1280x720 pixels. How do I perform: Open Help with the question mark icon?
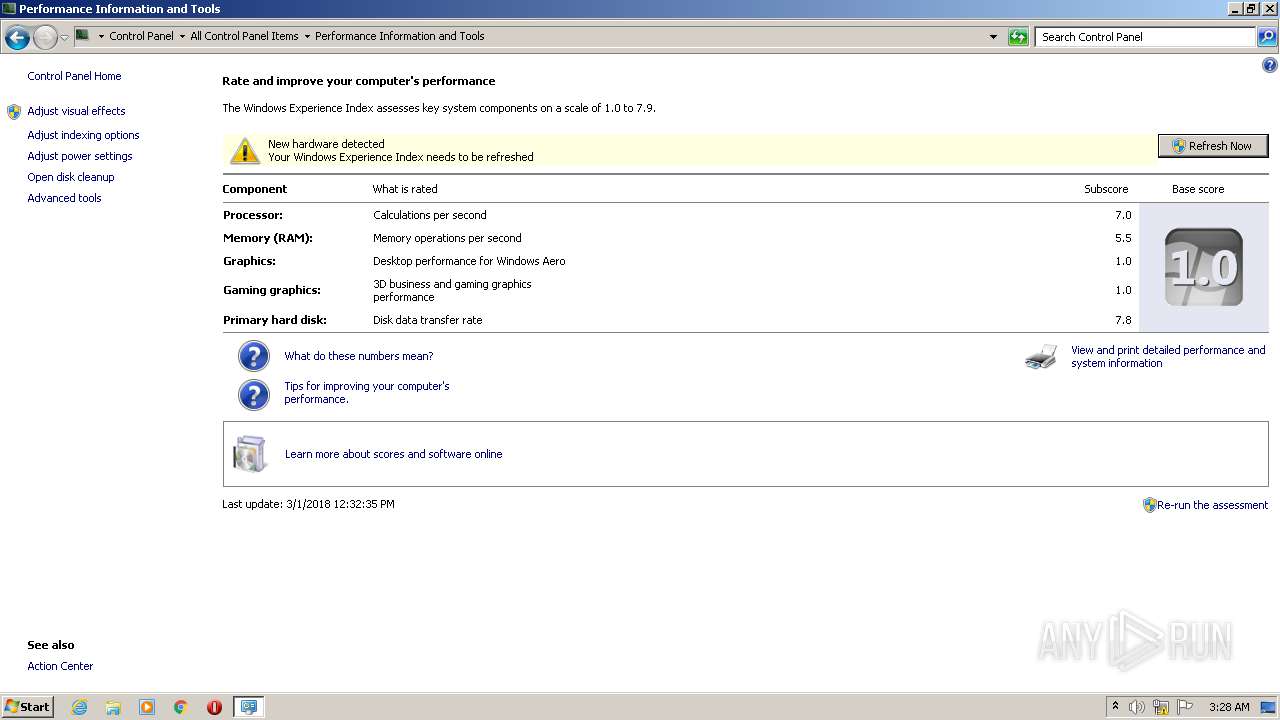pos(1270,65)
